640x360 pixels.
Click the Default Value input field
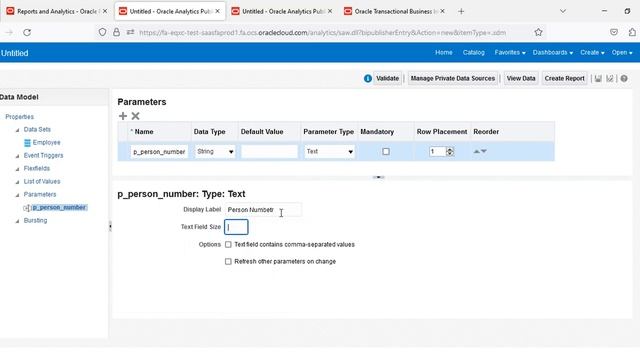pyautogui.click(x=269, y=151)
